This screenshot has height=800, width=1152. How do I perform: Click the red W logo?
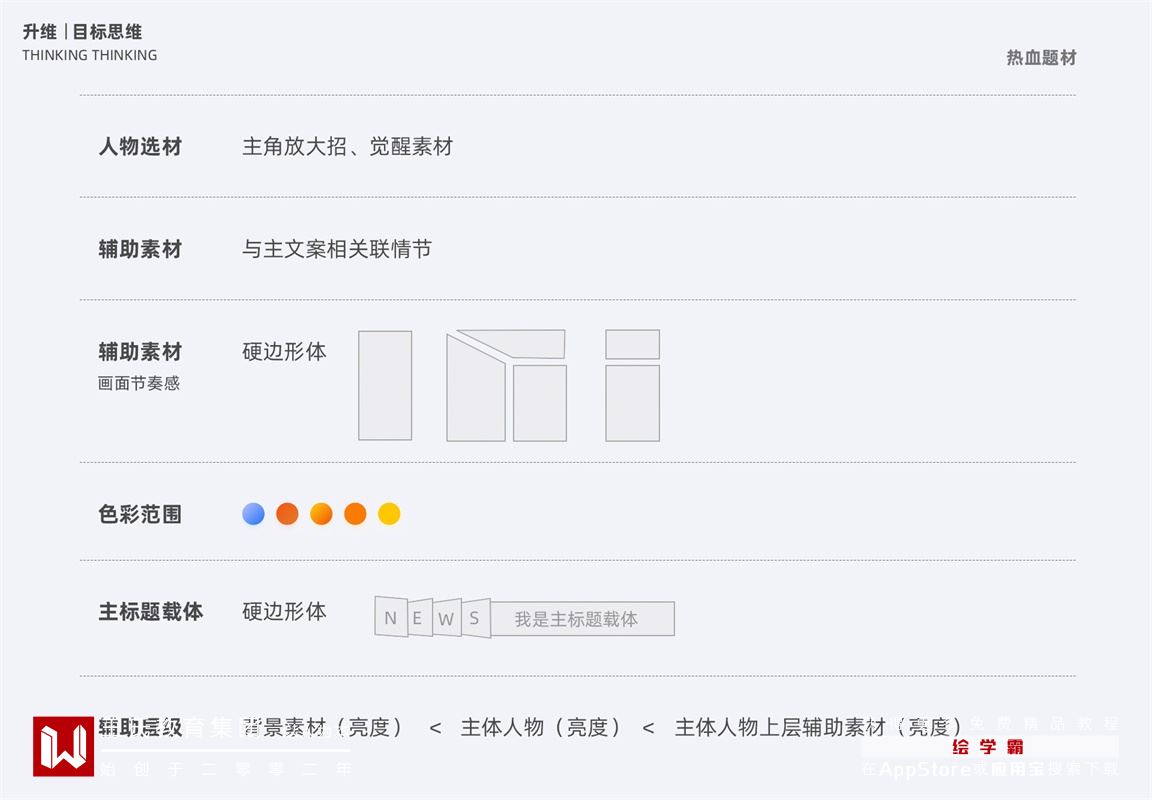pos(63,746)
